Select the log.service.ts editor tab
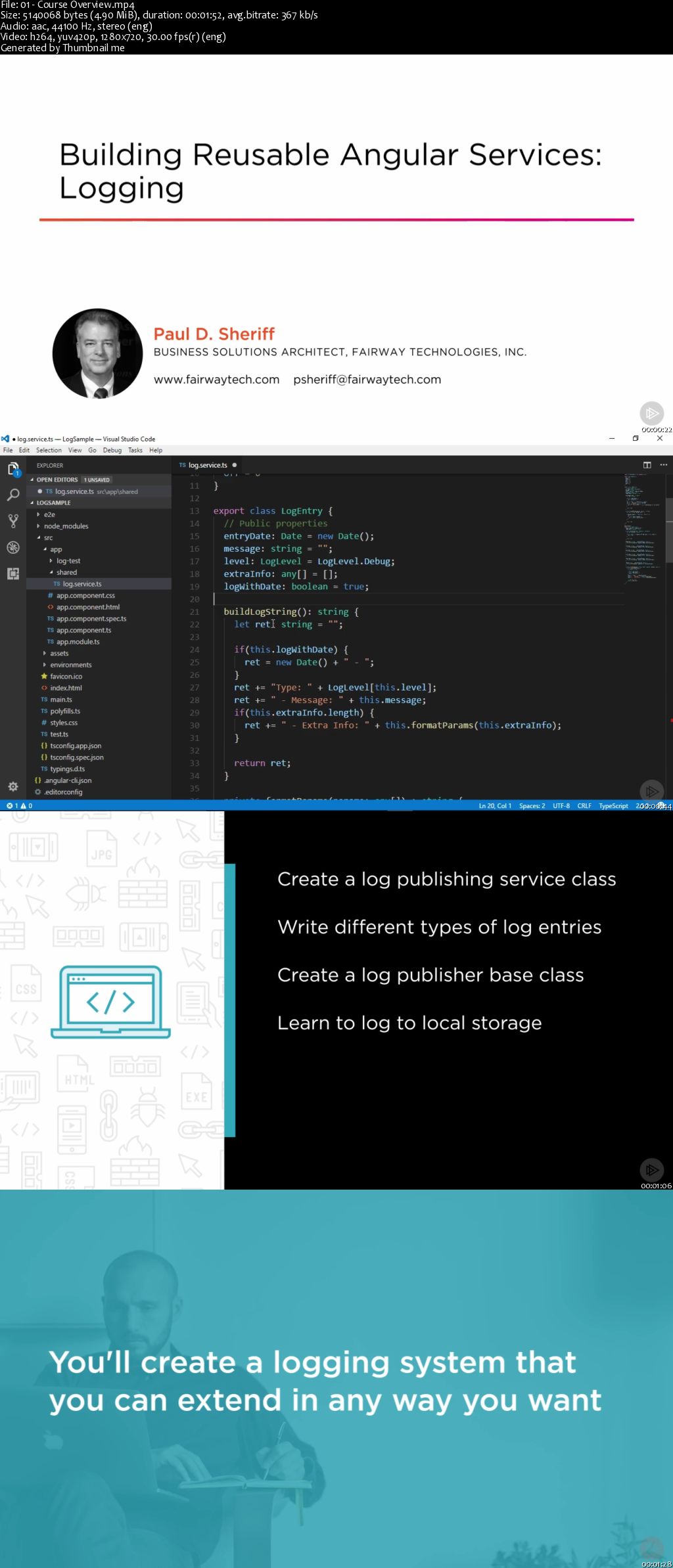The height and width of the screenshot is (1568, 673). pos(207,465)
